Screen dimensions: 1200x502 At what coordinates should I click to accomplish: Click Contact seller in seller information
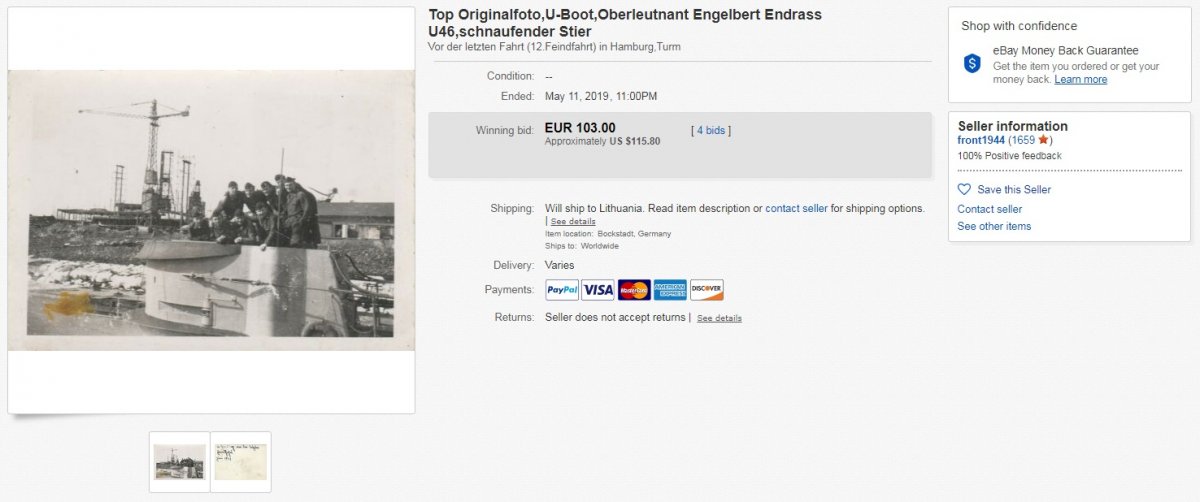point(989,209)
